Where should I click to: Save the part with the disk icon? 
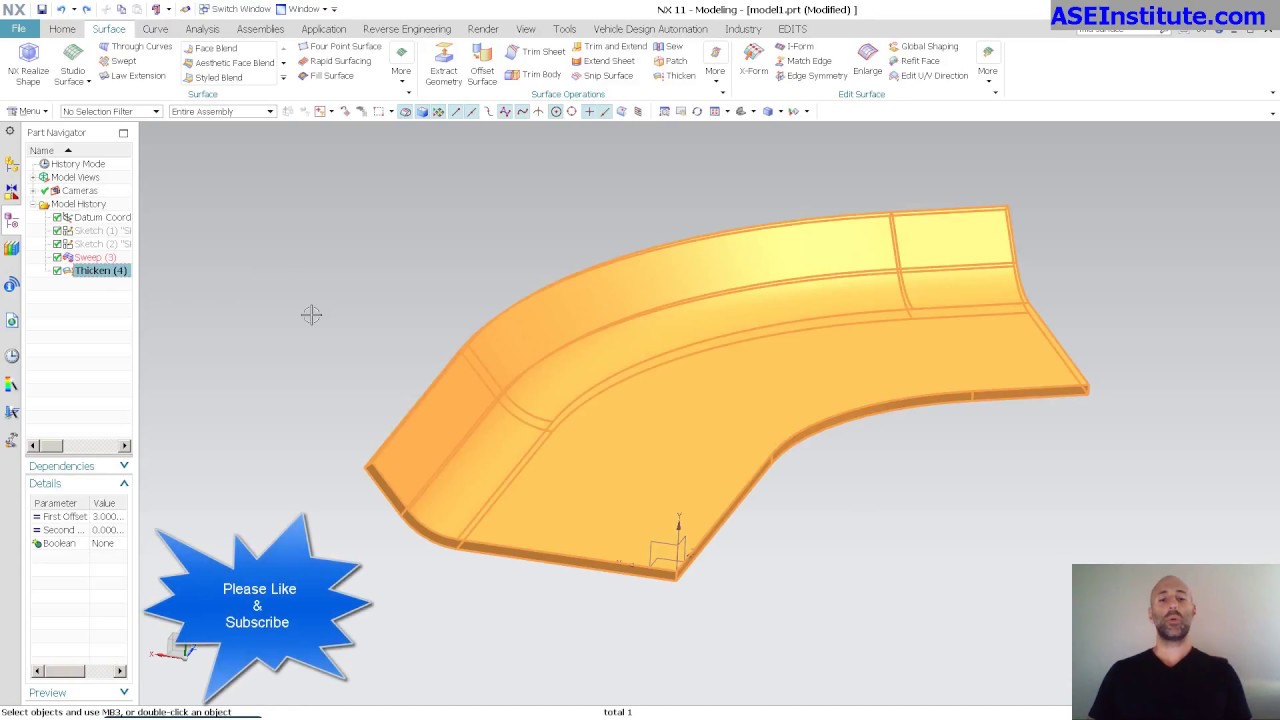click(41, 9)
